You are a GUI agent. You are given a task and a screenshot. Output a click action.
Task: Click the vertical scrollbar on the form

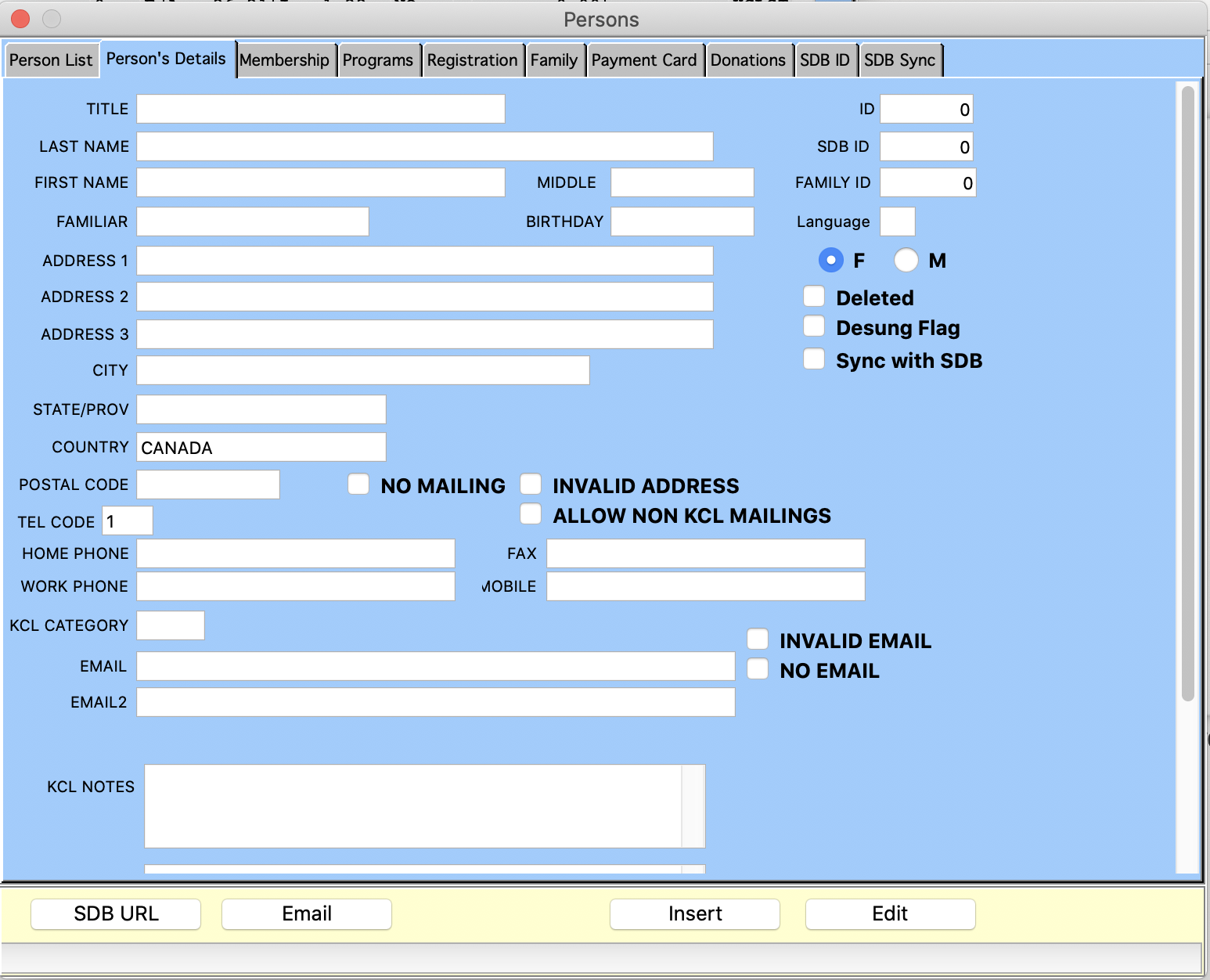pyautogui.click(x=1187, y=391)
